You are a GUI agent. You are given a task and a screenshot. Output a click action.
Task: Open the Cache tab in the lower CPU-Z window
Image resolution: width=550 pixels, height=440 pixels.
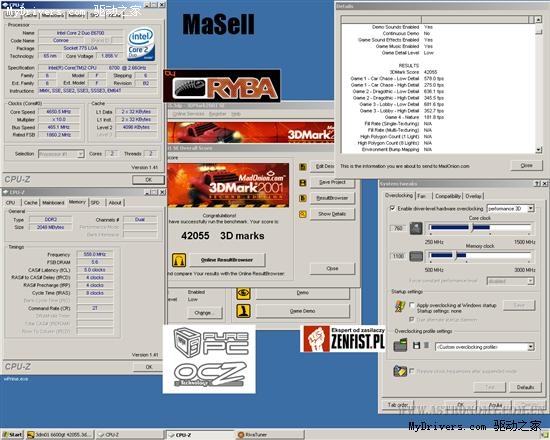31,203
